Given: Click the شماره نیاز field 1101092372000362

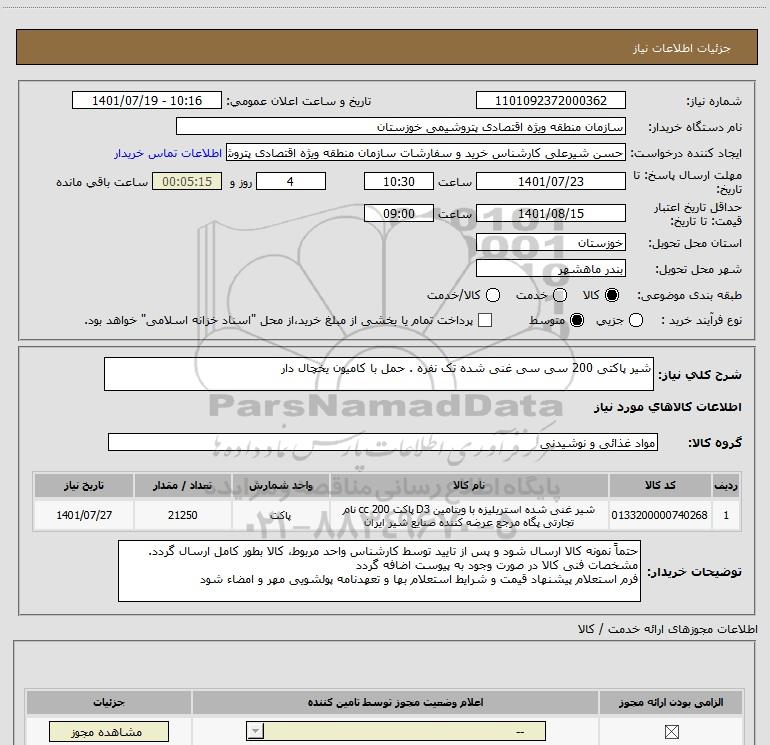Looking at the screenshot, I should (550, 101).
